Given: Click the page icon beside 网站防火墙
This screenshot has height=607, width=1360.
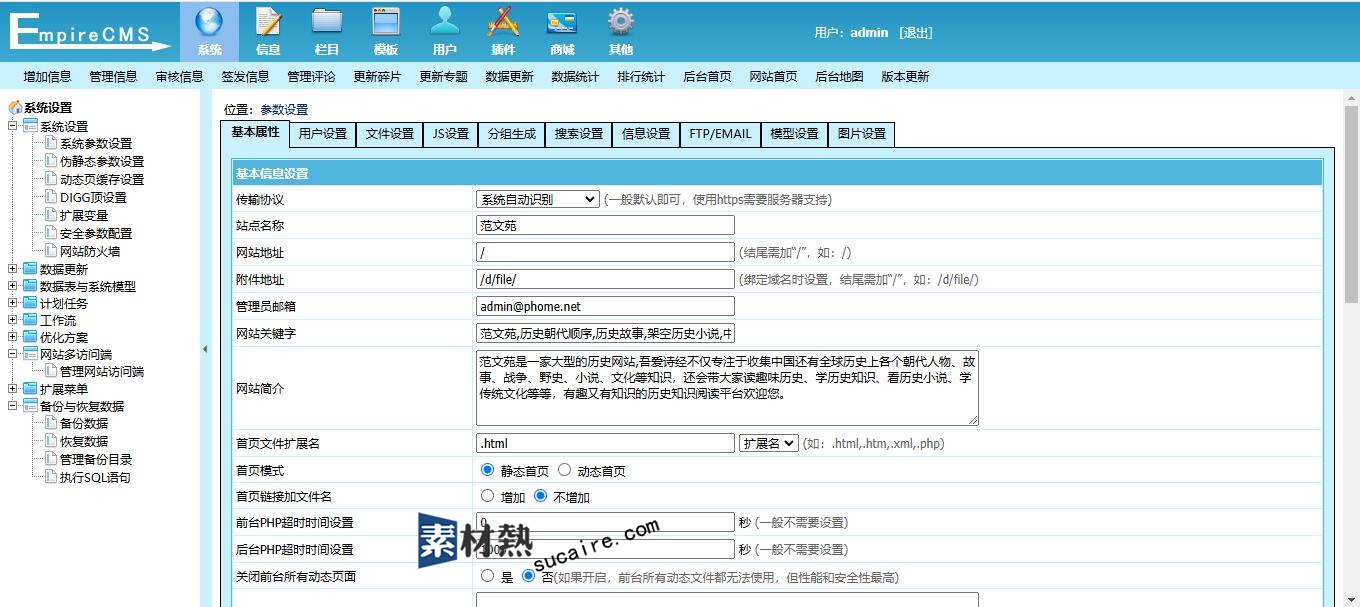Looking at the screenshot, I should tap(51, 251).
